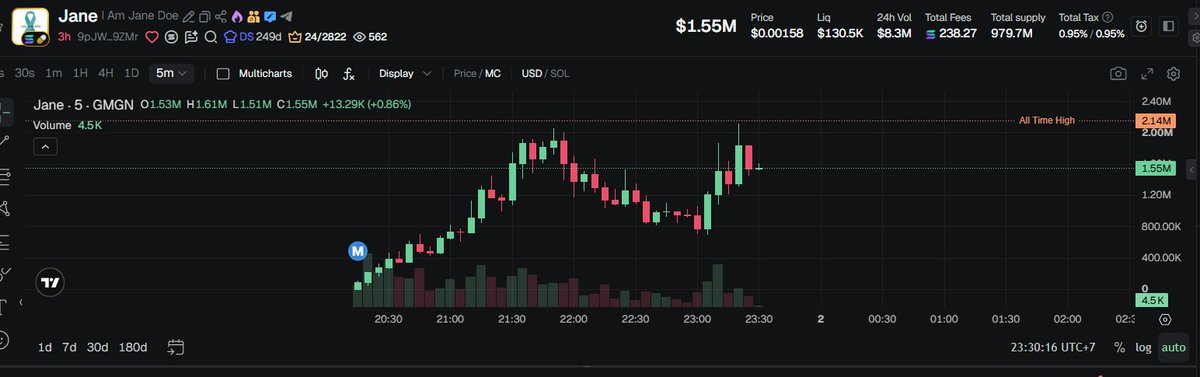Screen dimensions: 1200x377
Task: Select the 30s timeframe
Action: coord(25,73)
